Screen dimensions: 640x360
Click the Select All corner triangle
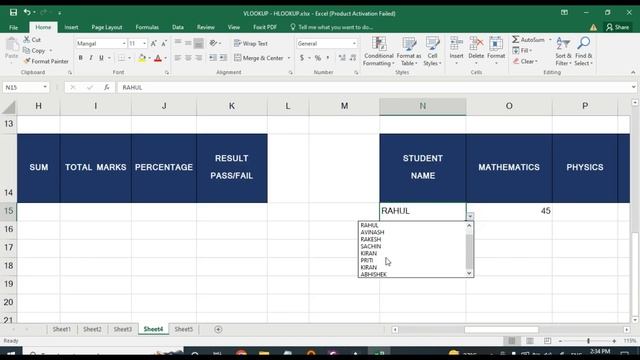coord(9,107)
